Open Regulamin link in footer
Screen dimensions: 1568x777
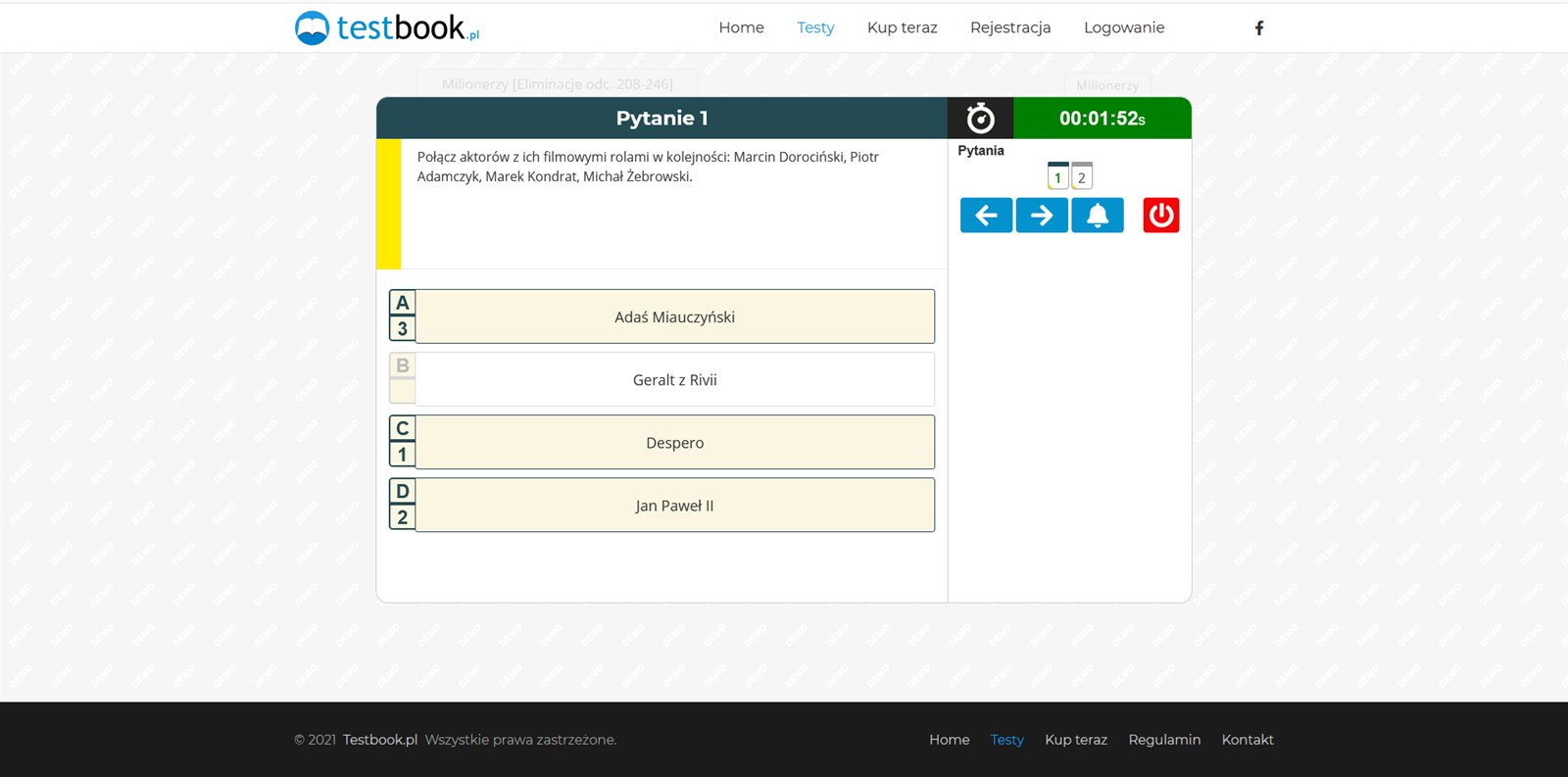pyautogui.click(x=1164, y=740)
